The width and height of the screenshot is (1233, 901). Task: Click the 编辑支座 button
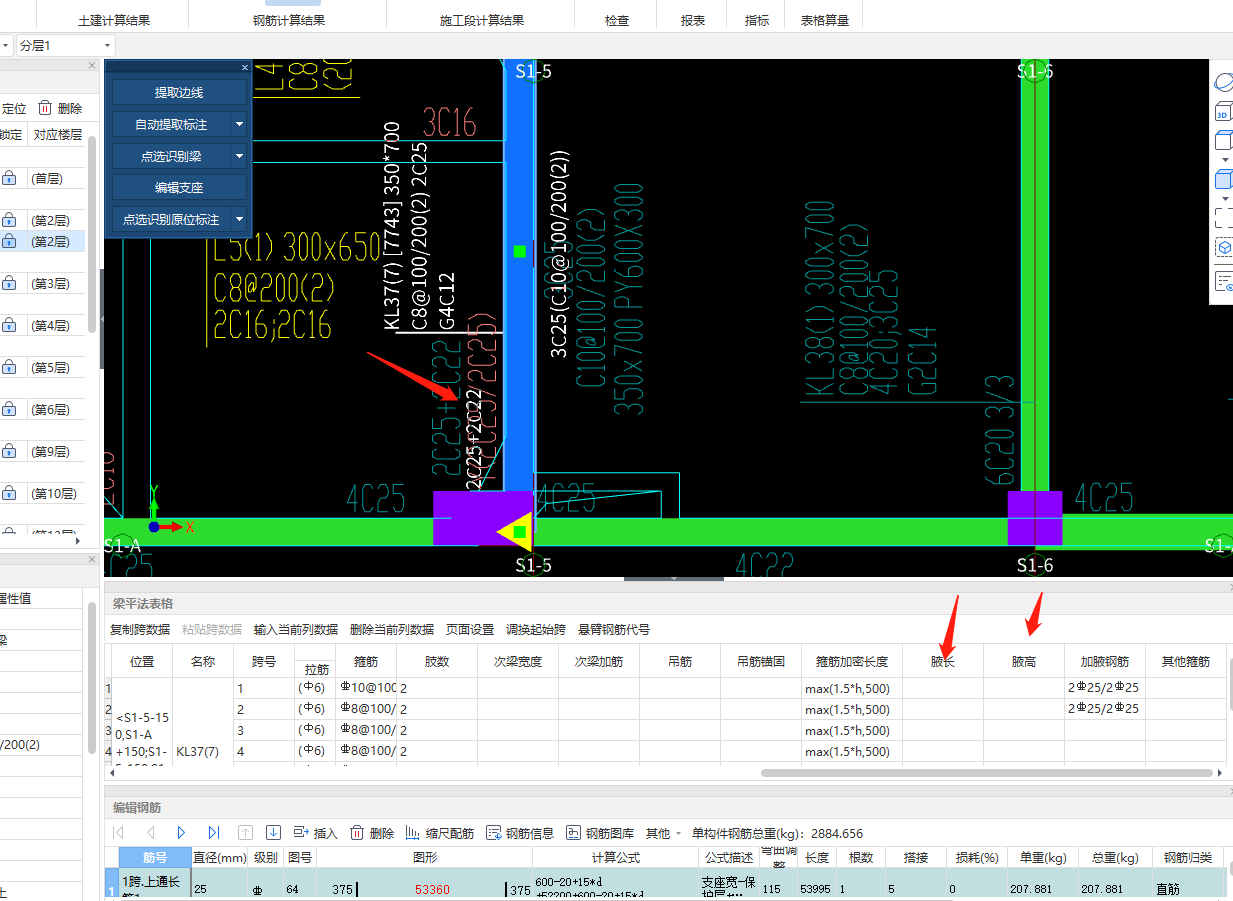[x=179, y=188]
